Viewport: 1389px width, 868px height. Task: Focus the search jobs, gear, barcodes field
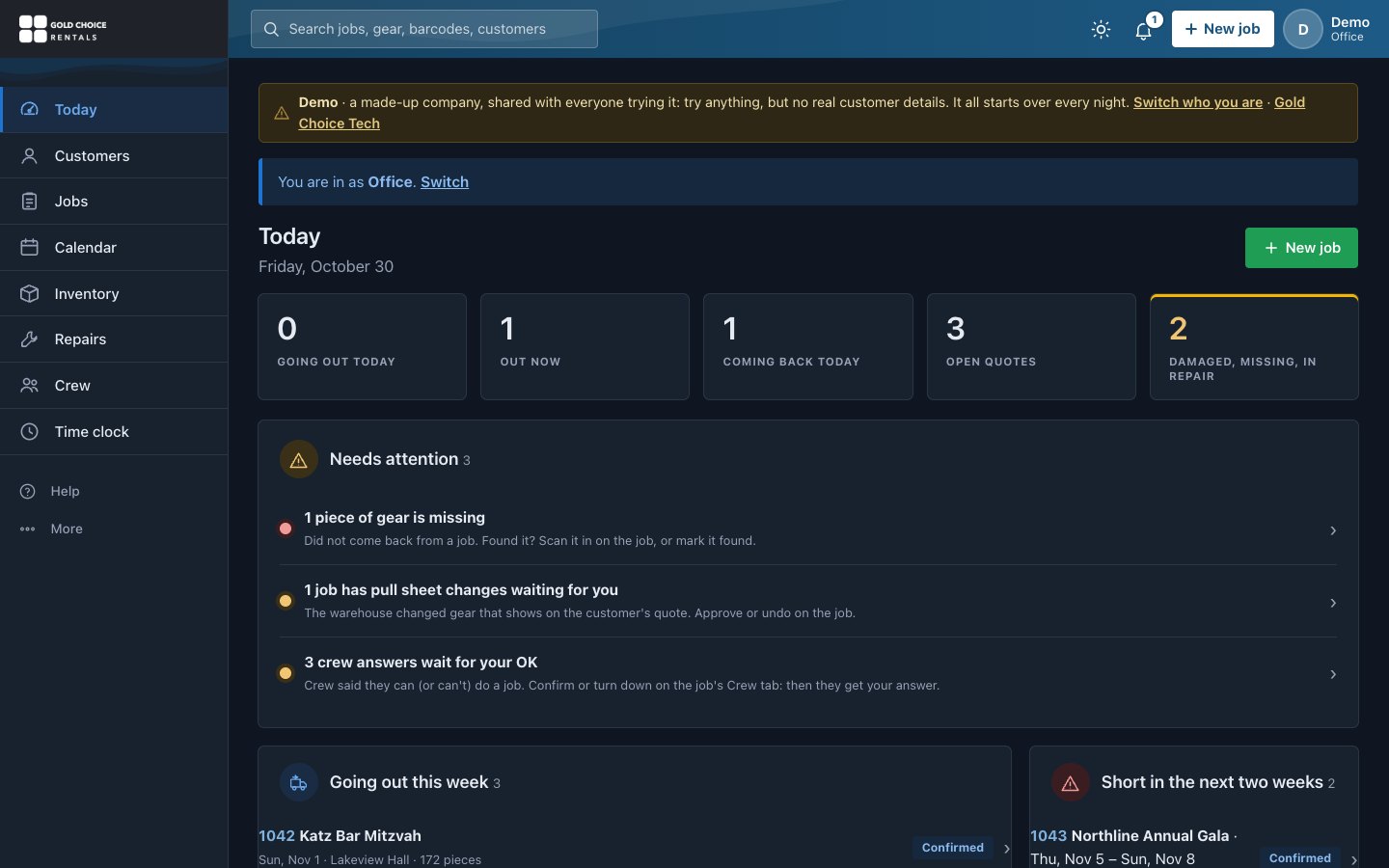tap(424, 29)
